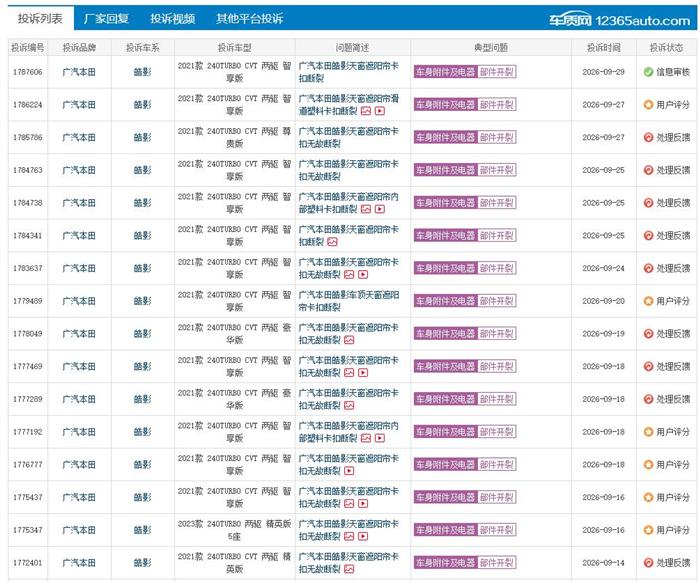Click 用户评分 status icon for complaint 1779489
Screen dimensions: 700x582
[x=648, y=301]
